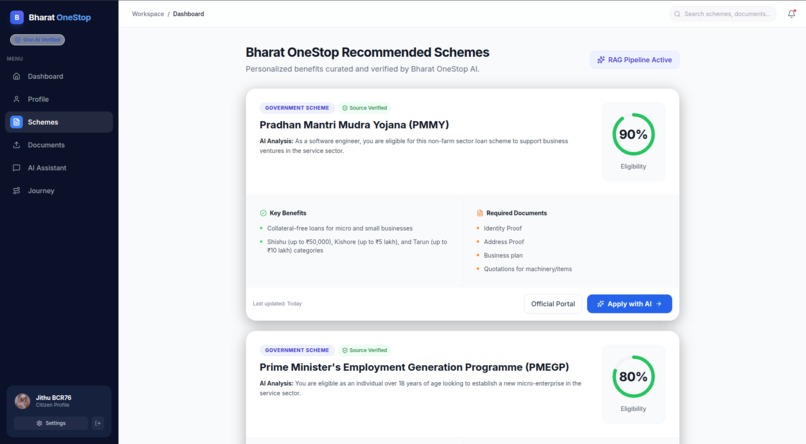Screen dimensions: 806x444
Task: Focus the Search schemes, documents field
Action: pos(722,14)
